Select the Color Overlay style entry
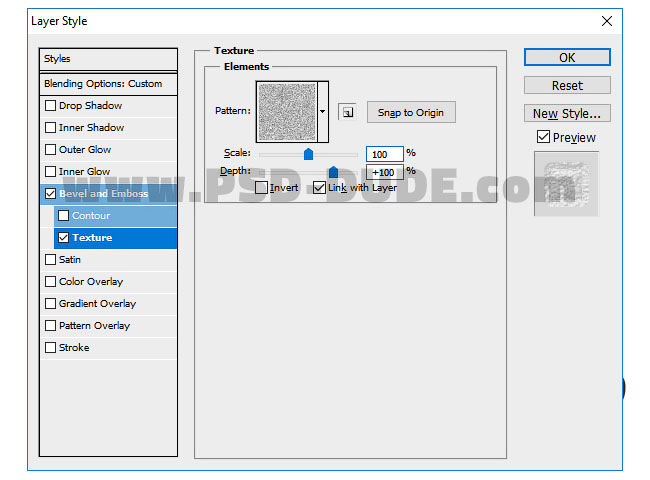 click(109, 281)
